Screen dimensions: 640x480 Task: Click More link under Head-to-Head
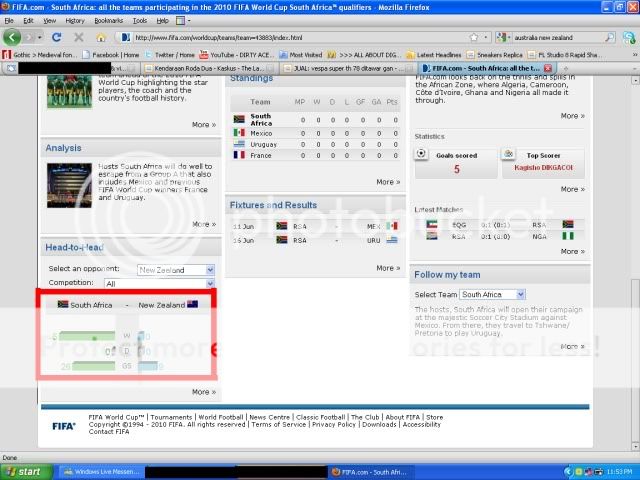[x=204, y=392]
